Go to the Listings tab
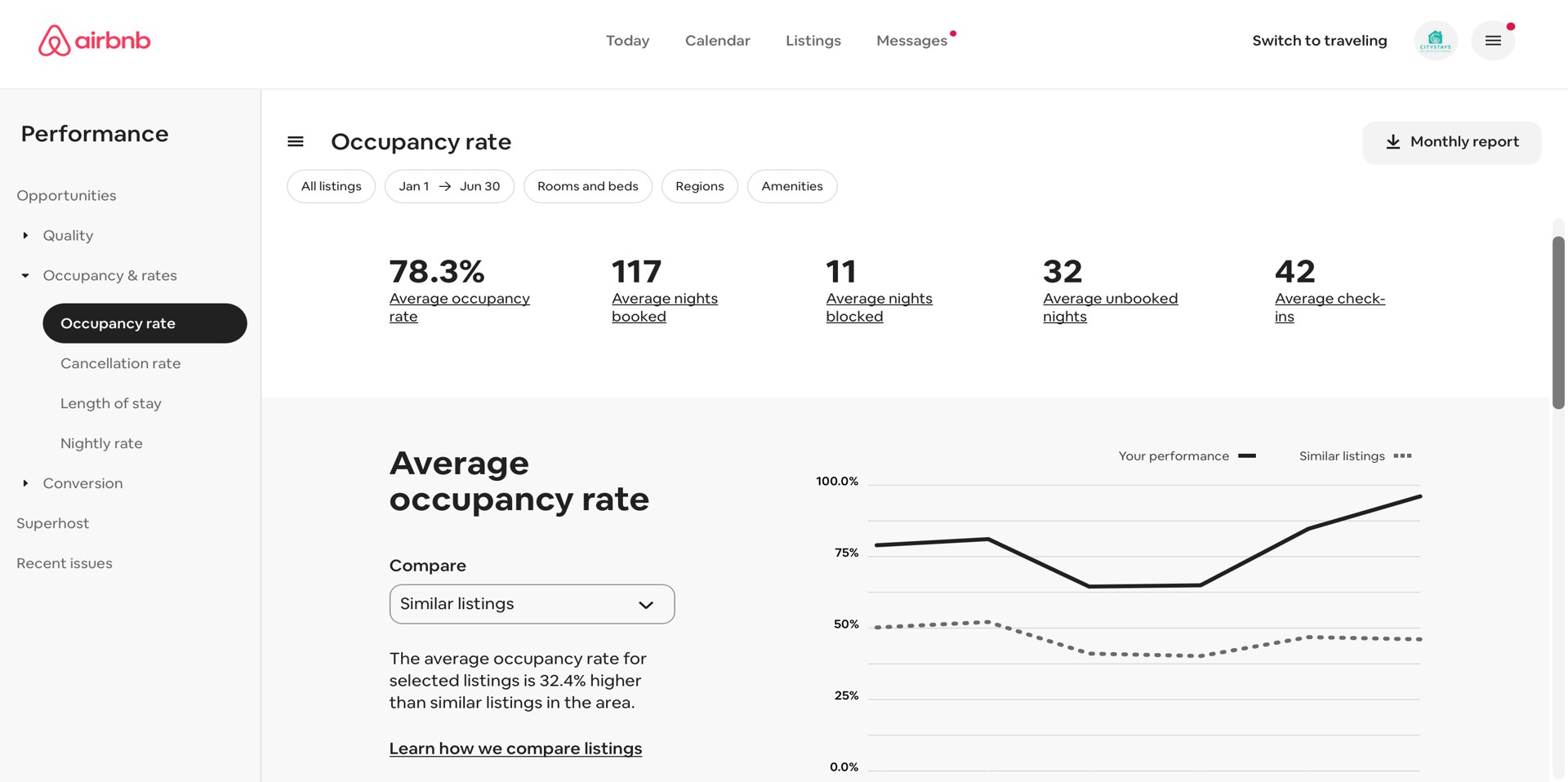Viewport: 1568px width, 782px height. pos(813,41)
